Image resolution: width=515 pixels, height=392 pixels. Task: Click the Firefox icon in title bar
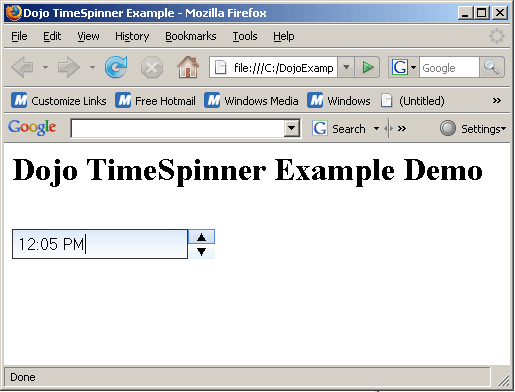(13, 13)
